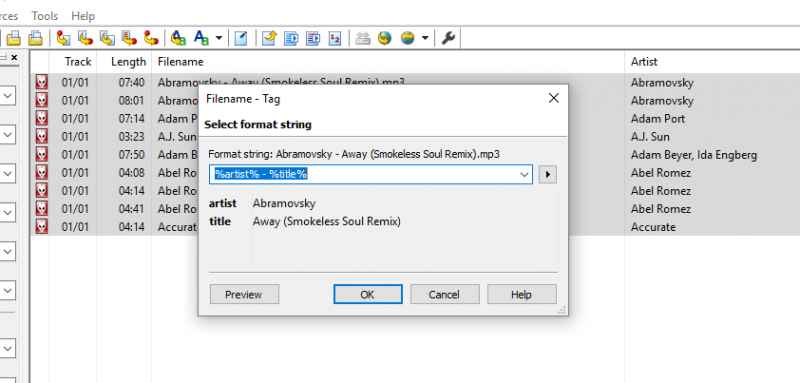Click the Actions (Quick) icon
800x383 pixels.
point(202,38)
